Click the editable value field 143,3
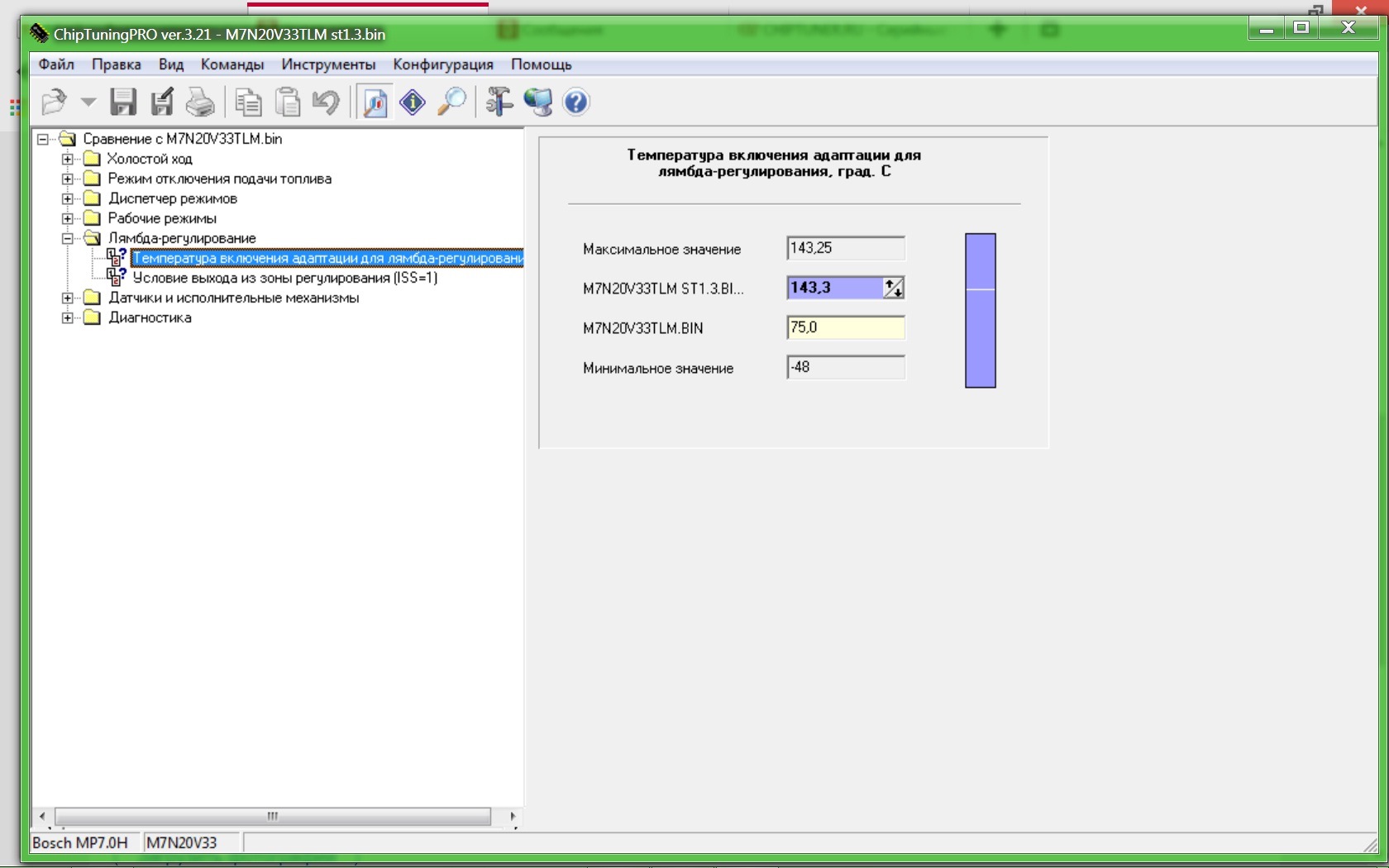Screen dimensions: 1389x868 pyautogui.click(x=835, y=288)
